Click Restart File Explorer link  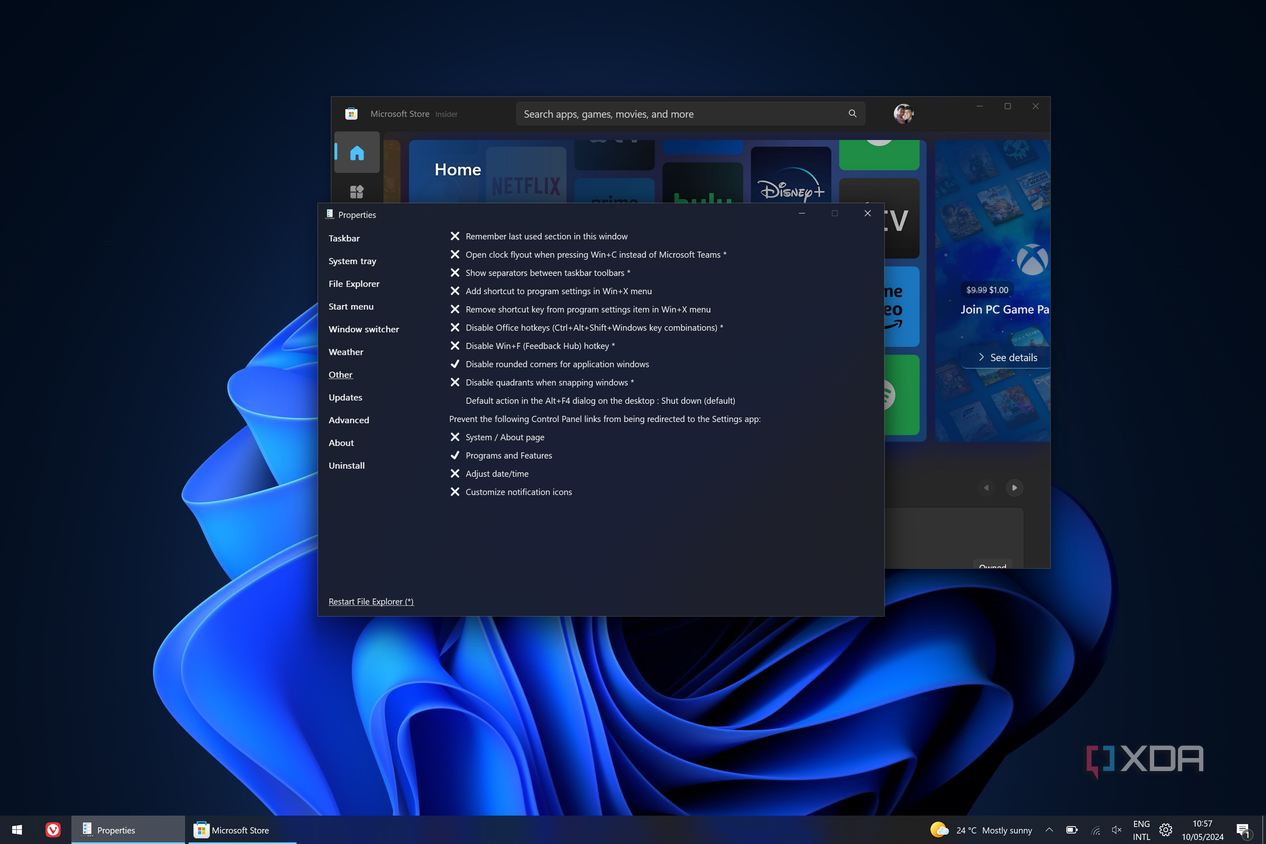click(x=371, y=602)
